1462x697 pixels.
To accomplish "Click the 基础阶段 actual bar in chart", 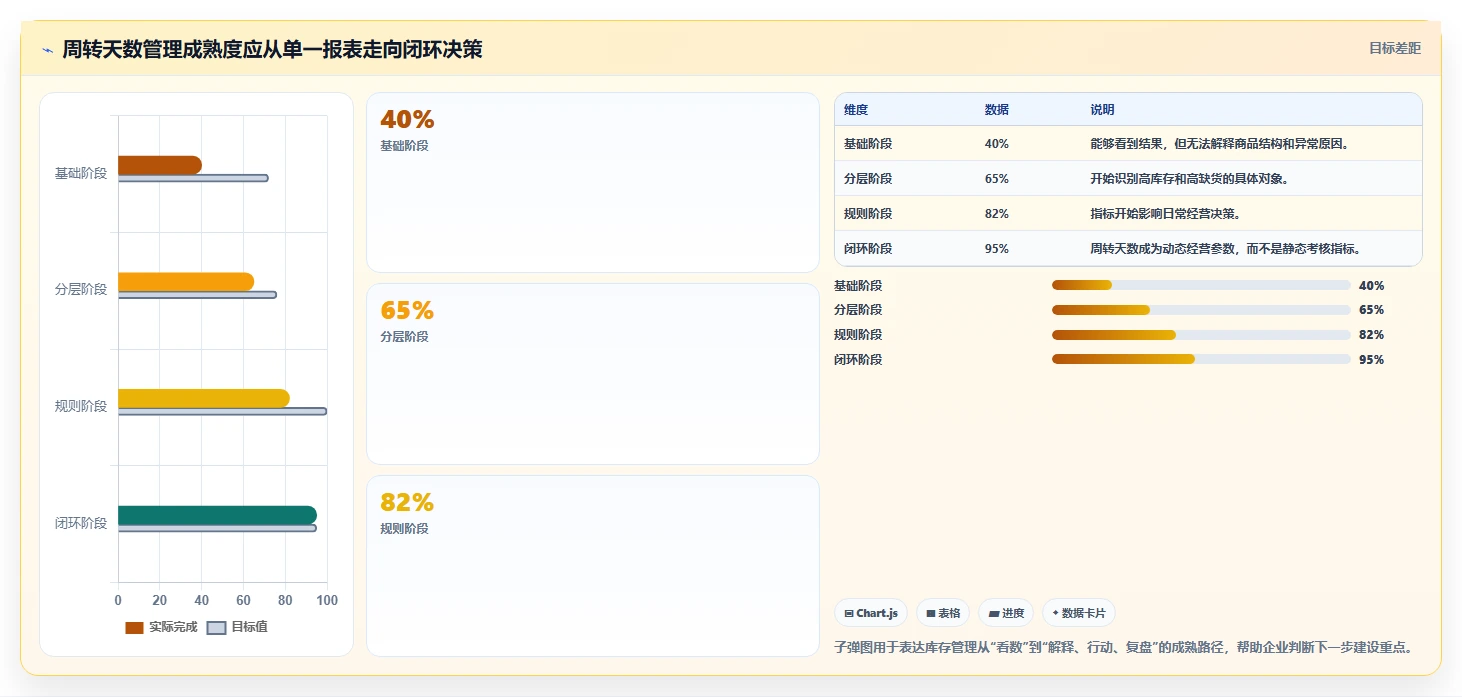I will [x=160, y=165].
